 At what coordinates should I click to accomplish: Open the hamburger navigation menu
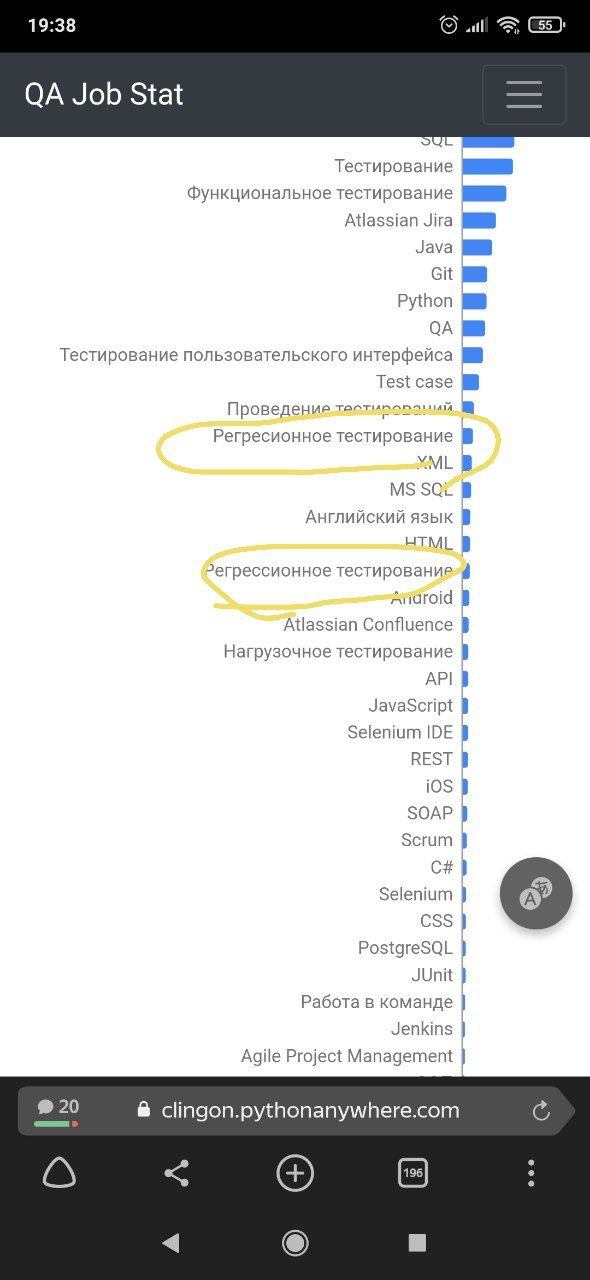point(524,95)
